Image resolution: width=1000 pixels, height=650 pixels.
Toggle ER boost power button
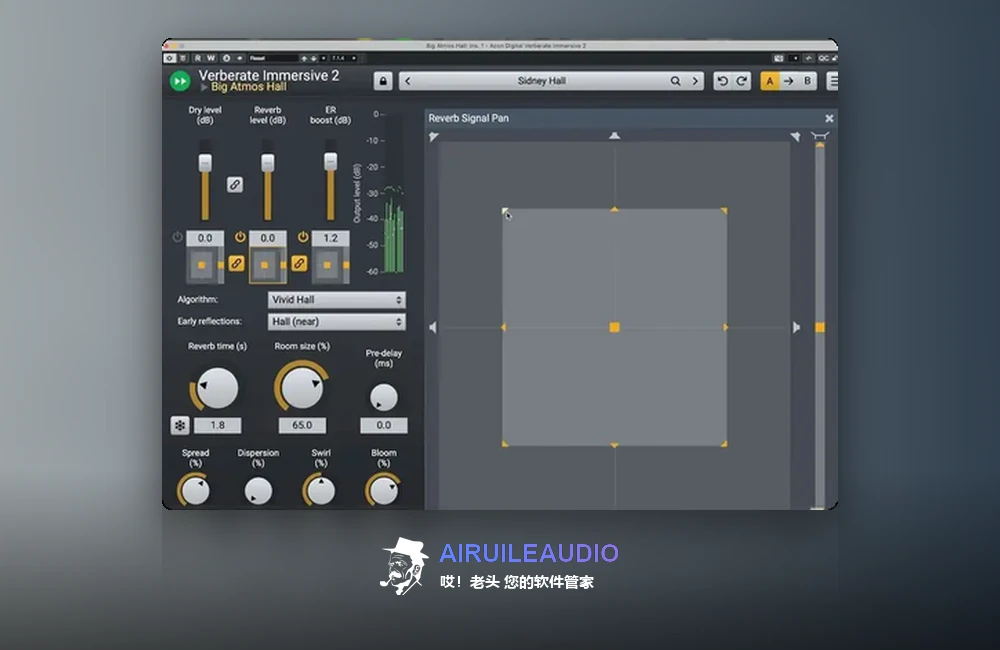pyautogui.click(x=303, y=237)
